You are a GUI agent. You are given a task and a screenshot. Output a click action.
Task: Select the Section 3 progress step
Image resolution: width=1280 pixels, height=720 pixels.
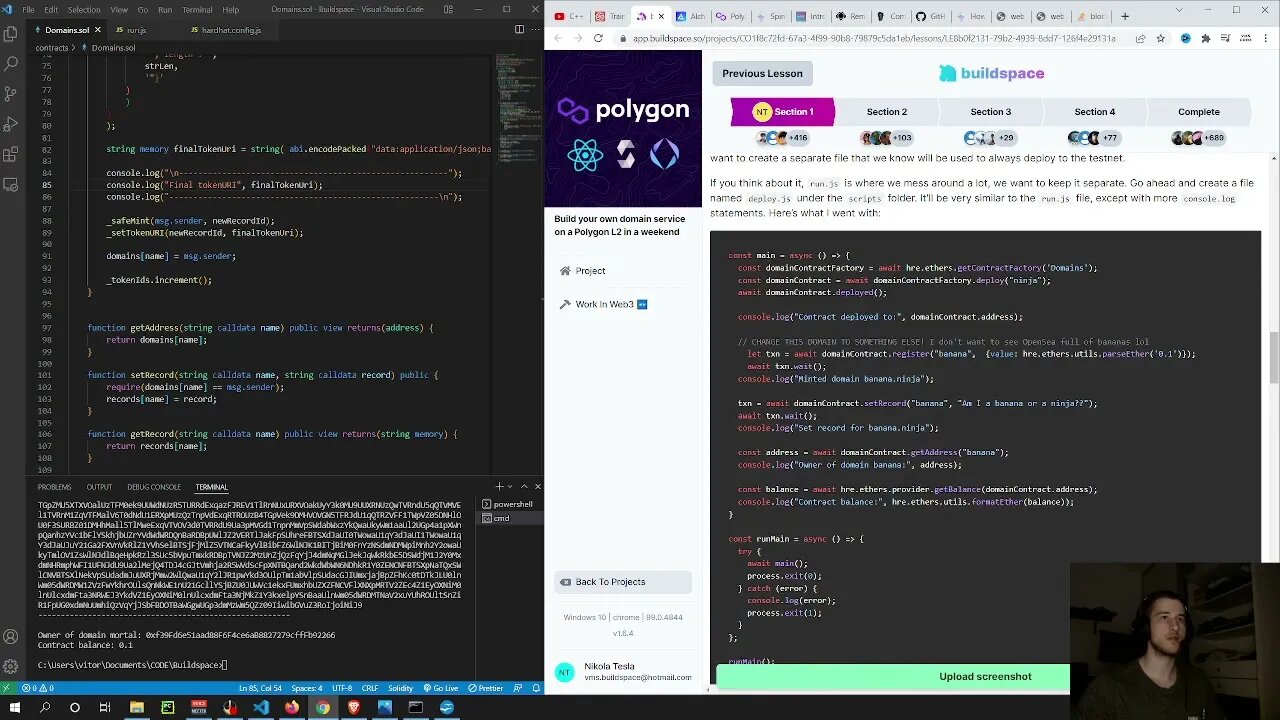click(x=991, y=112)
